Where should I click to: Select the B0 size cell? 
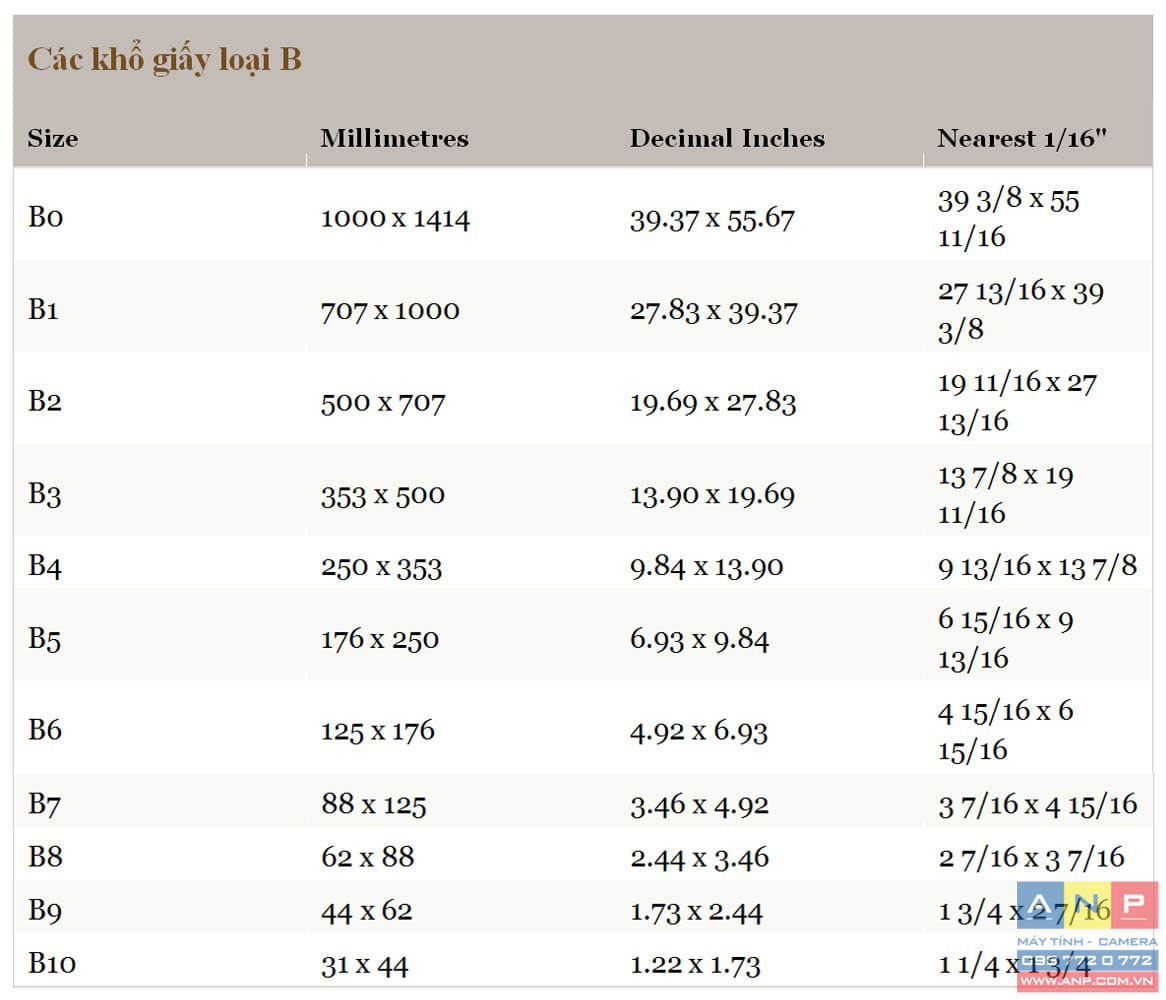point(46,217)
